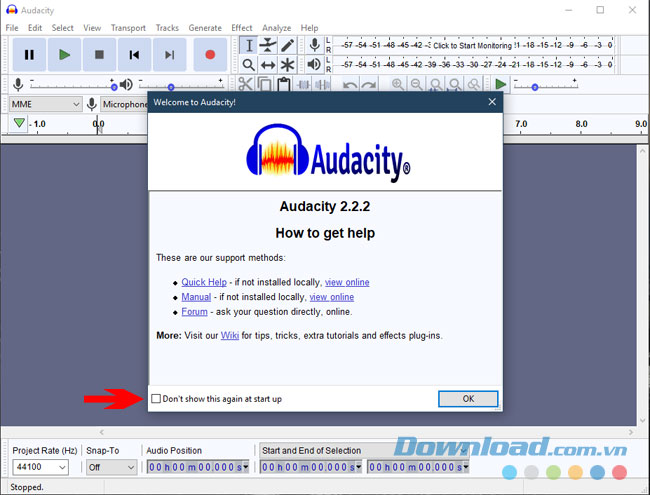This screenshot has width=650, height=495.
Task: Open the Microphone recording device dropdown
Action: pos(124,104)
